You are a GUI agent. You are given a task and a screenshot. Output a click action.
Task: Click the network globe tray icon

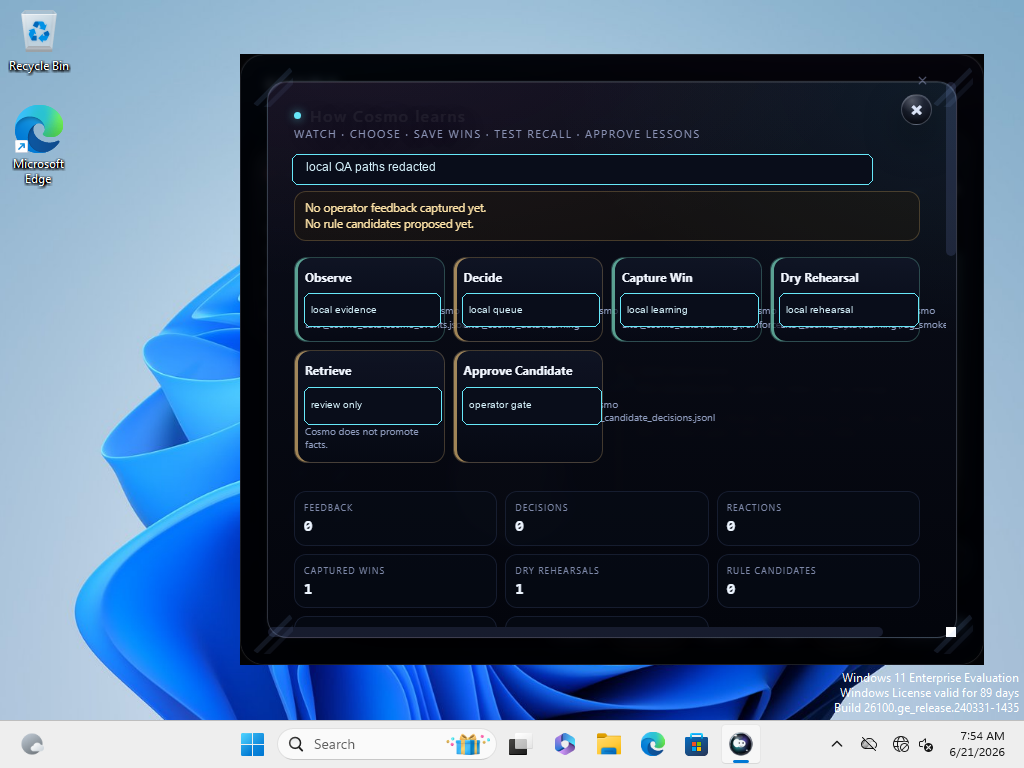[x=901, y=744]
